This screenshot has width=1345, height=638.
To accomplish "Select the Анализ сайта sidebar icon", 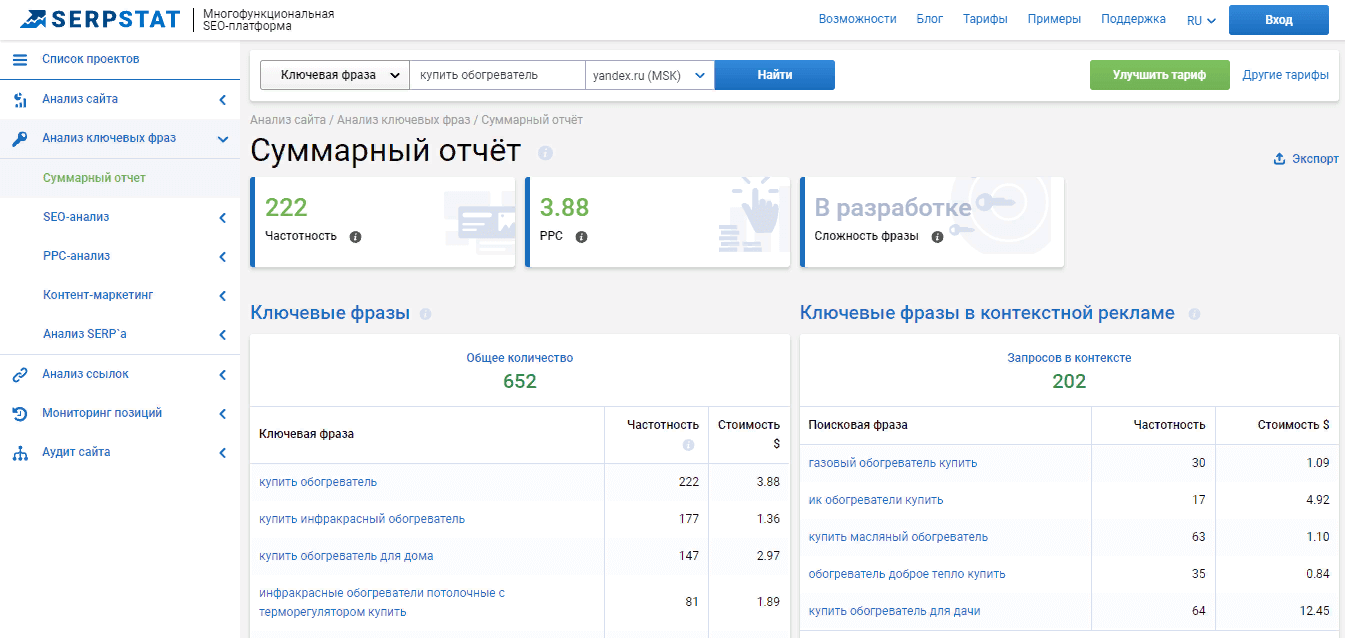I will tap(18, 99).
